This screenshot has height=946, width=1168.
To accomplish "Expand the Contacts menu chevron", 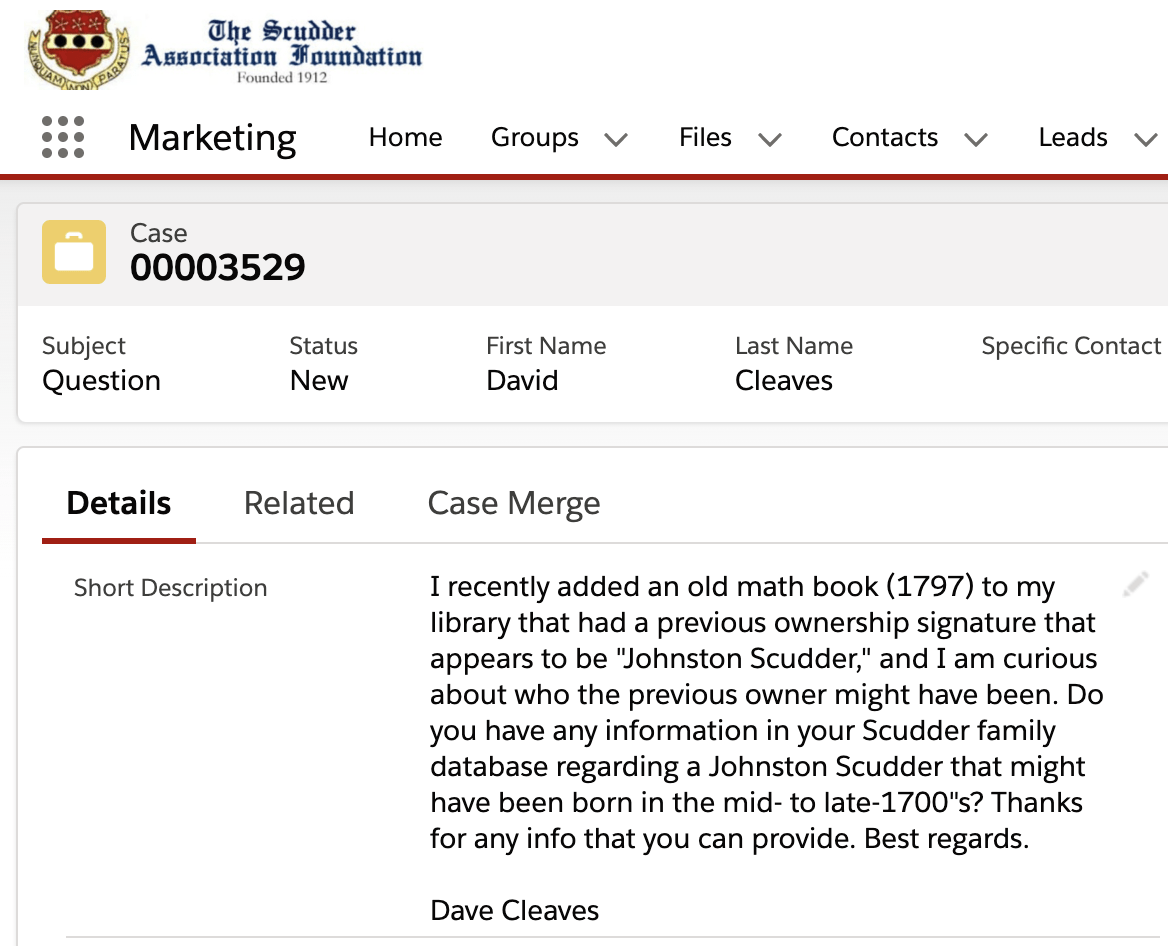I will tap(976, 139).
